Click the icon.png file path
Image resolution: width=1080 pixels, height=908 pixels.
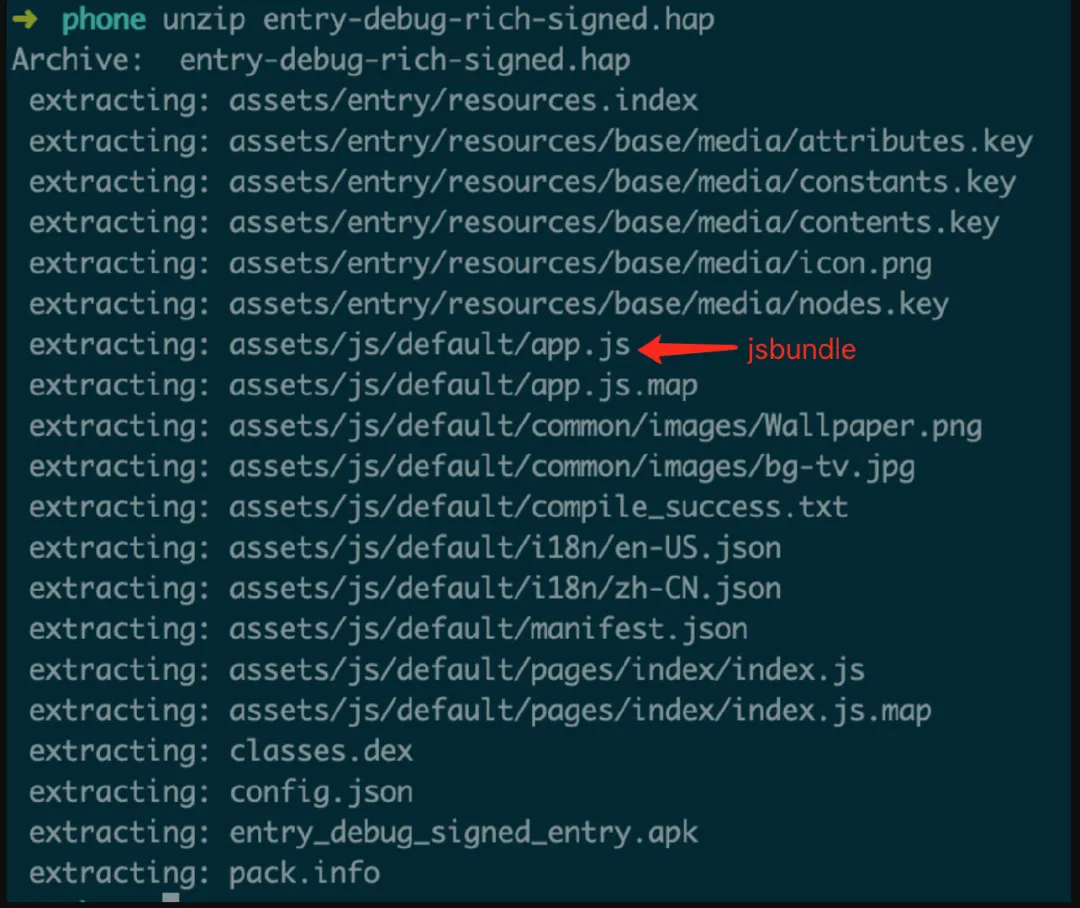click(580, 264)
